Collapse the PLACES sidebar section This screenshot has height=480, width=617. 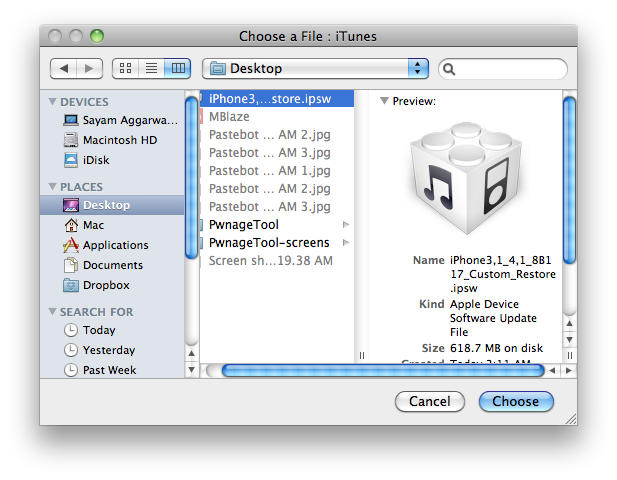53,187
